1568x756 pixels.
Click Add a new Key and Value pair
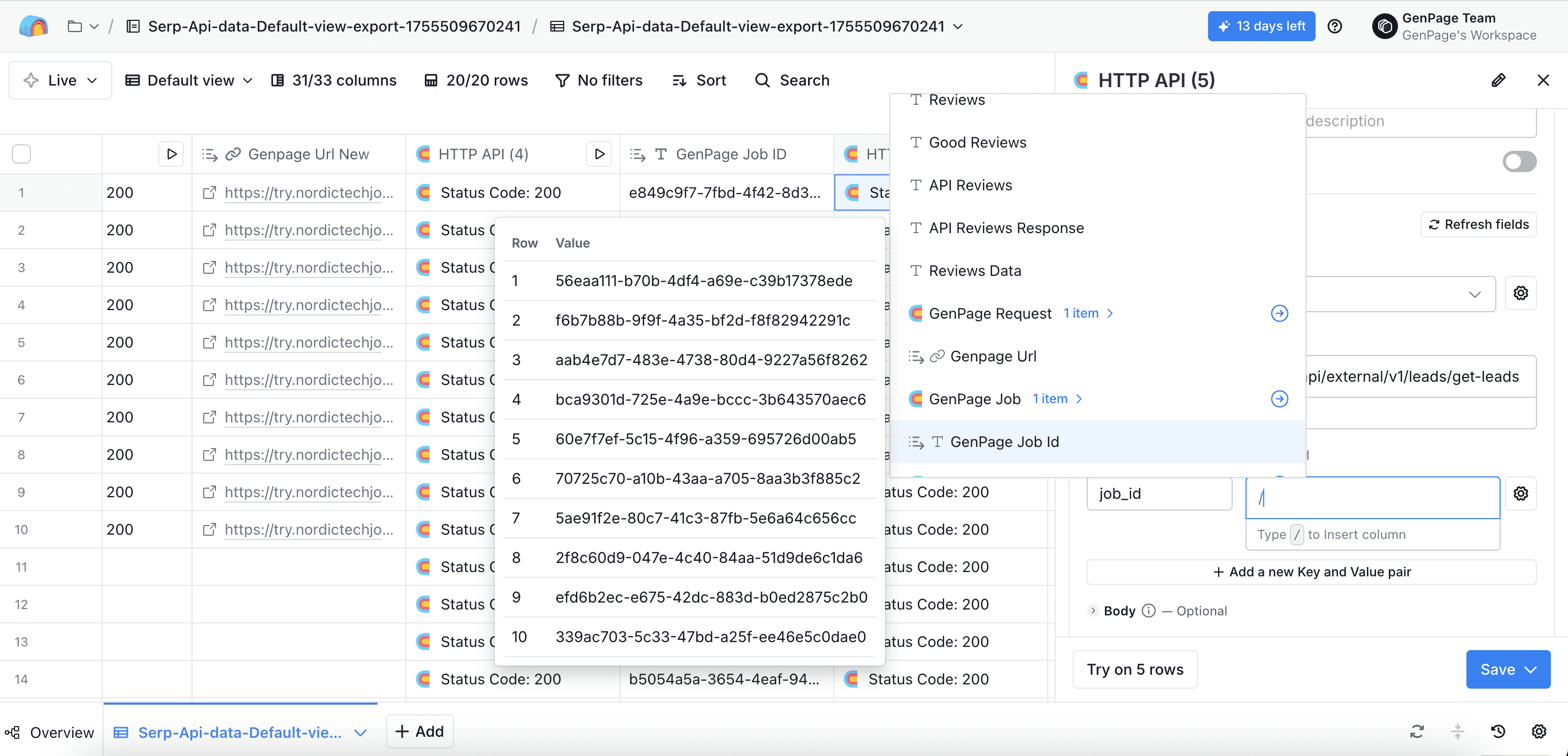[x=1312, y=572]
